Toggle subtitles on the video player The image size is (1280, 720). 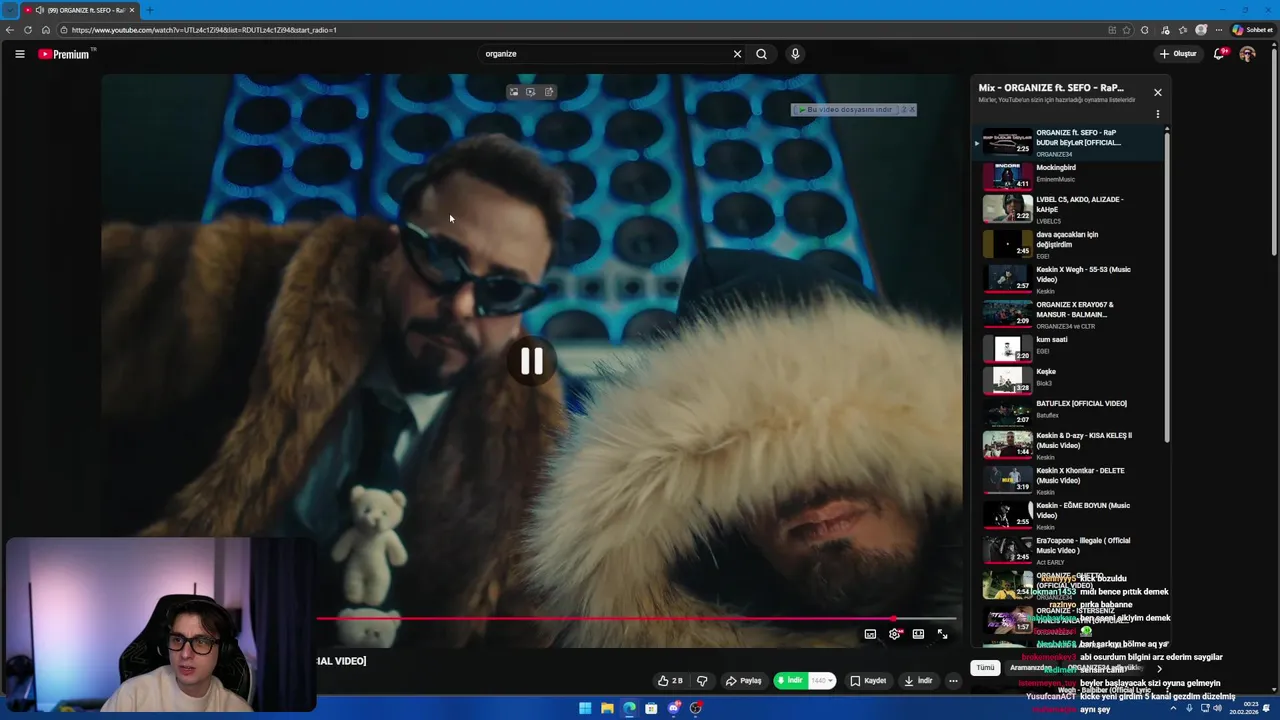click(870, 634)
